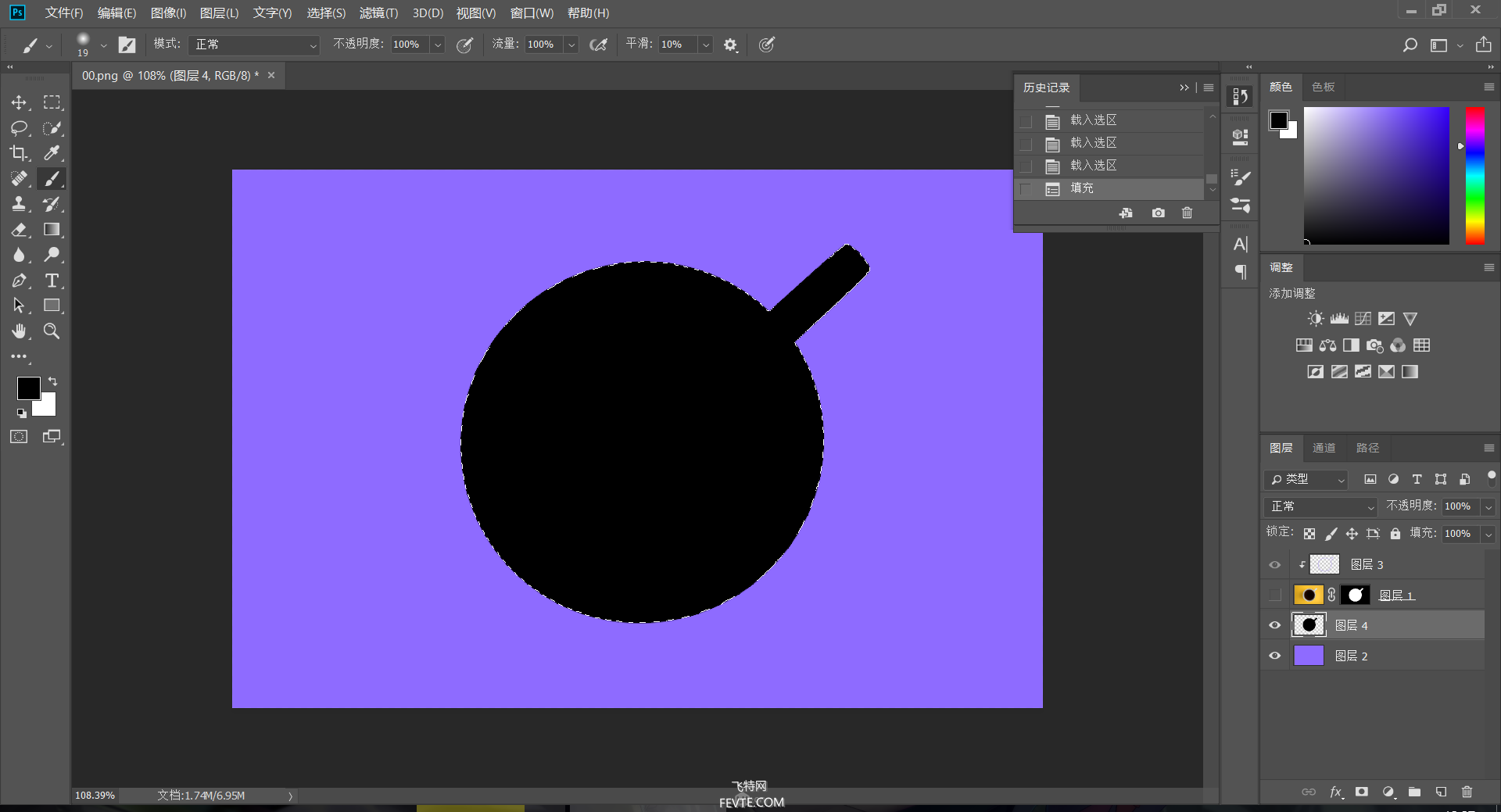The height and width of the screenshot is (812, 1501).
Task: Switch to 通道 tab
Action: (1324, 448)
